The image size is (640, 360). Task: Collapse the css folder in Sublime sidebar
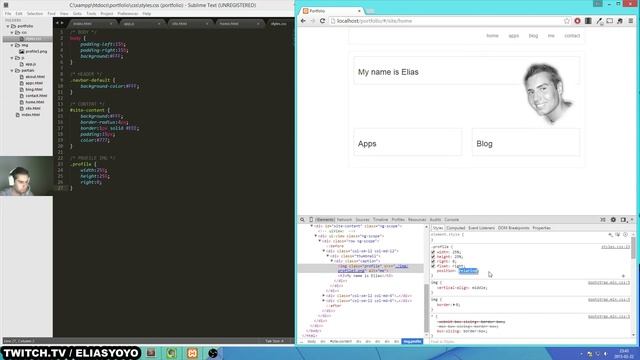(x=12, y=32)
